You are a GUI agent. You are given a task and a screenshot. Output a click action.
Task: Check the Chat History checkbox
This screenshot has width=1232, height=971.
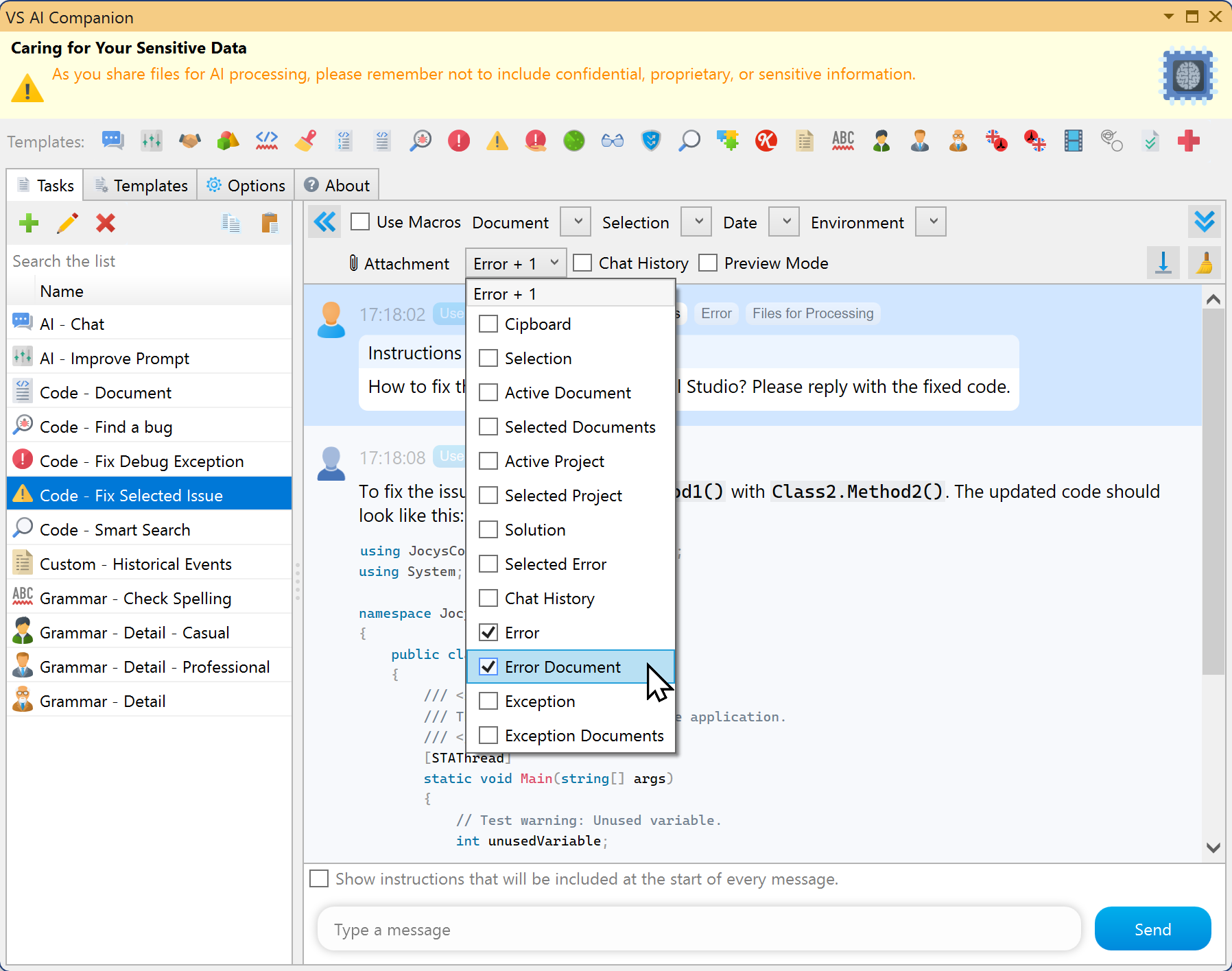[x=582, y=263]
